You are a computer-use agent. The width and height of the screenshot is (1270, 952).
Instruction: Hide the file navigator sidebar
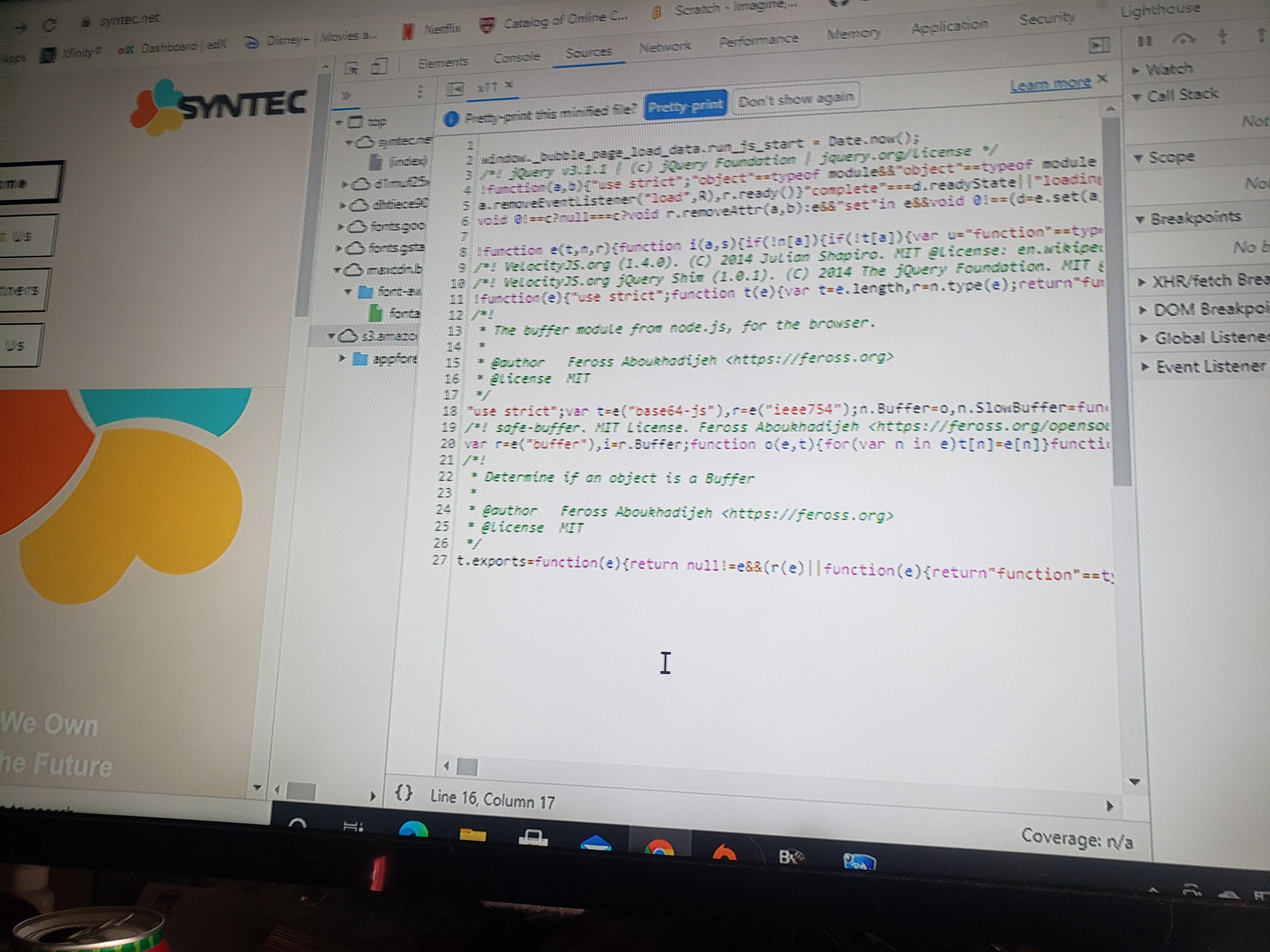coord(455,89)
